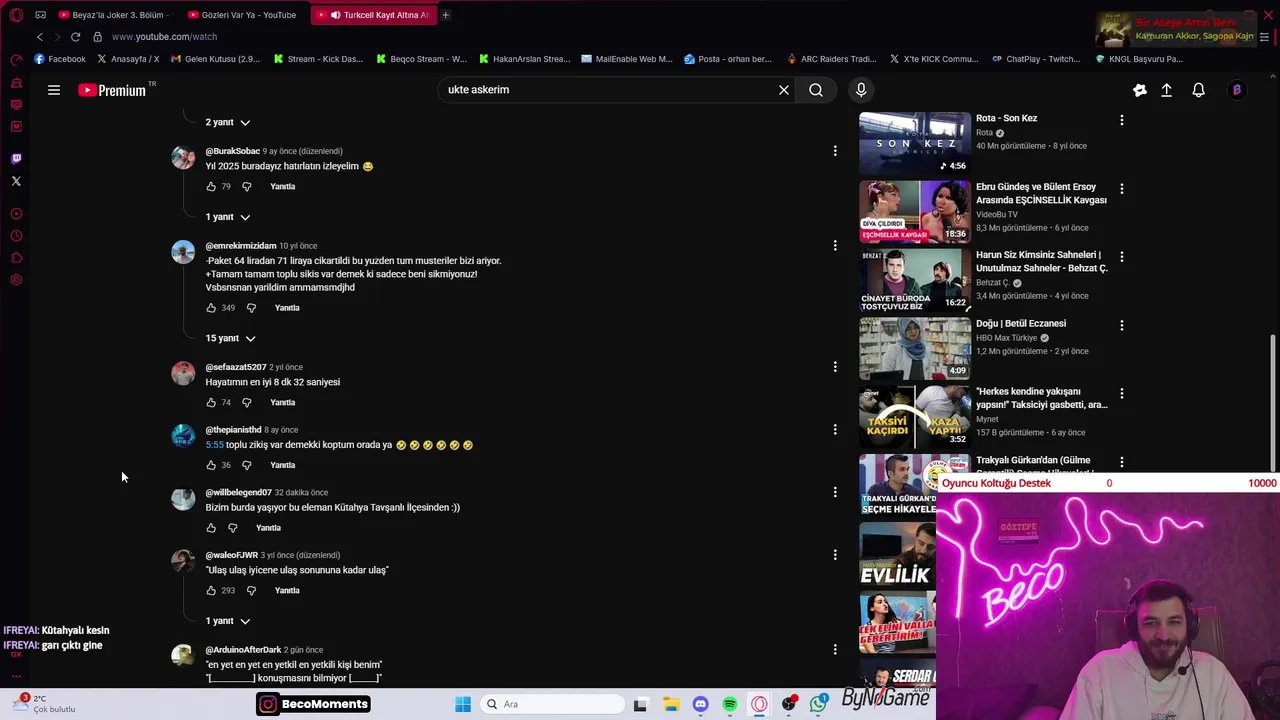Open the YouTube Create upload icon
The image size is (1280, 720).
(x=1166, y=90)
